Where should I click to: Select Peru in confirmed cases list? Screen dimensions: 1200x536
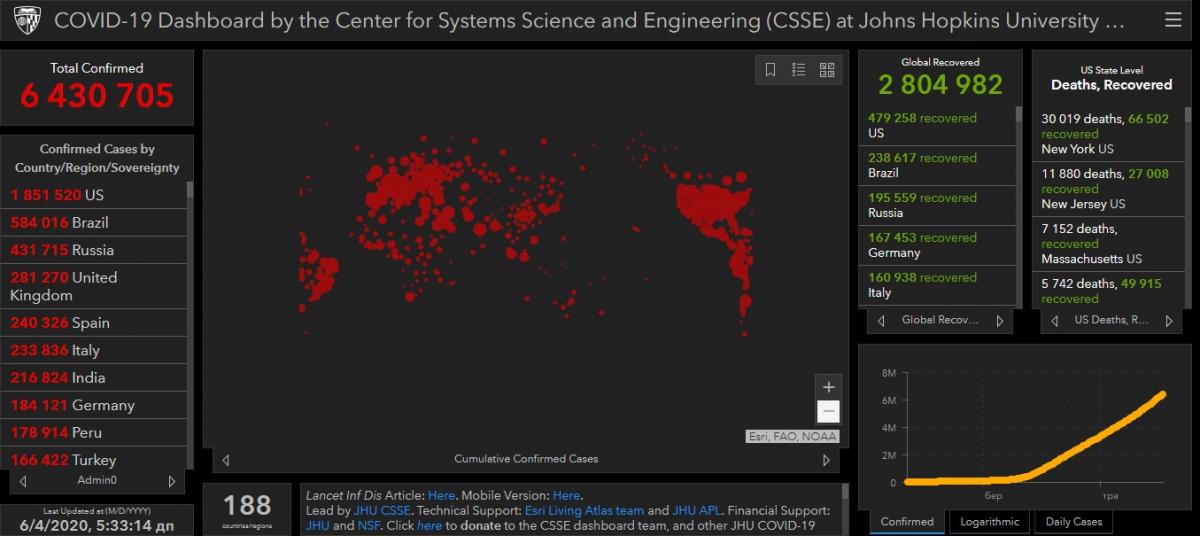[94, 432]
